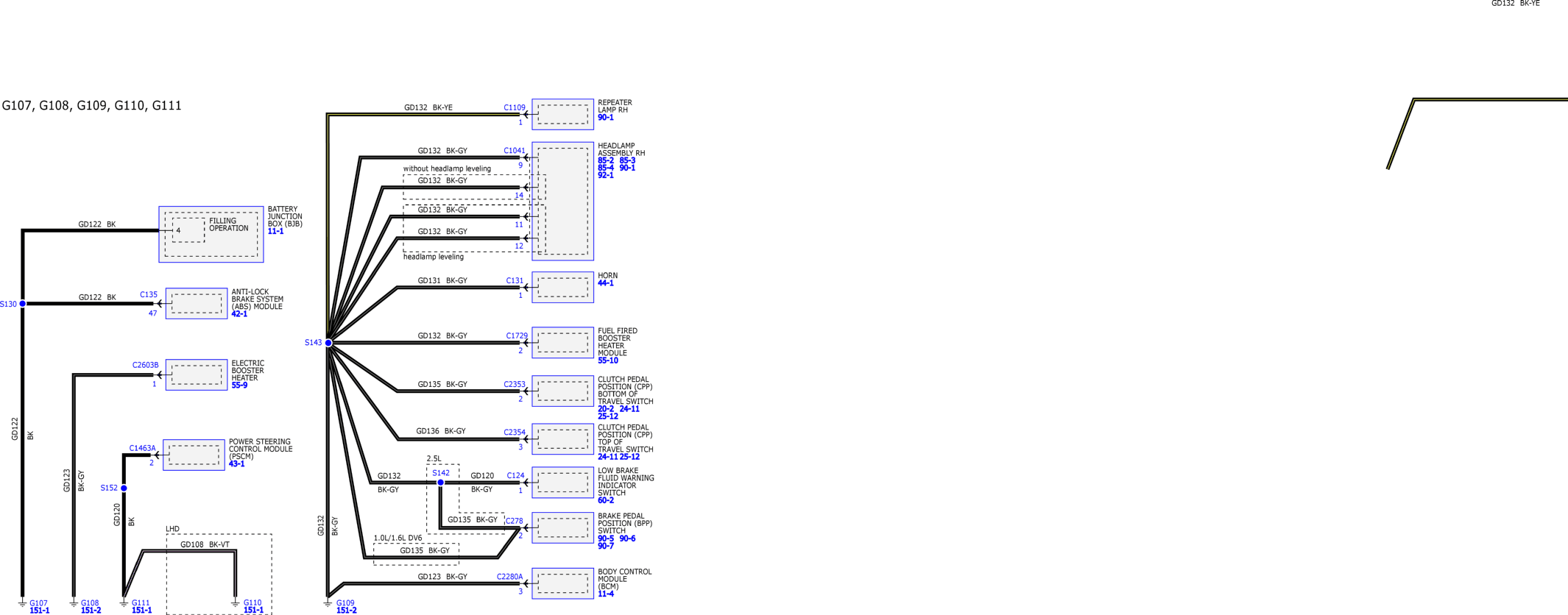Screen dimensions: 1568x615
Task: Open the G110 ground label link
Action: point(252,603)
